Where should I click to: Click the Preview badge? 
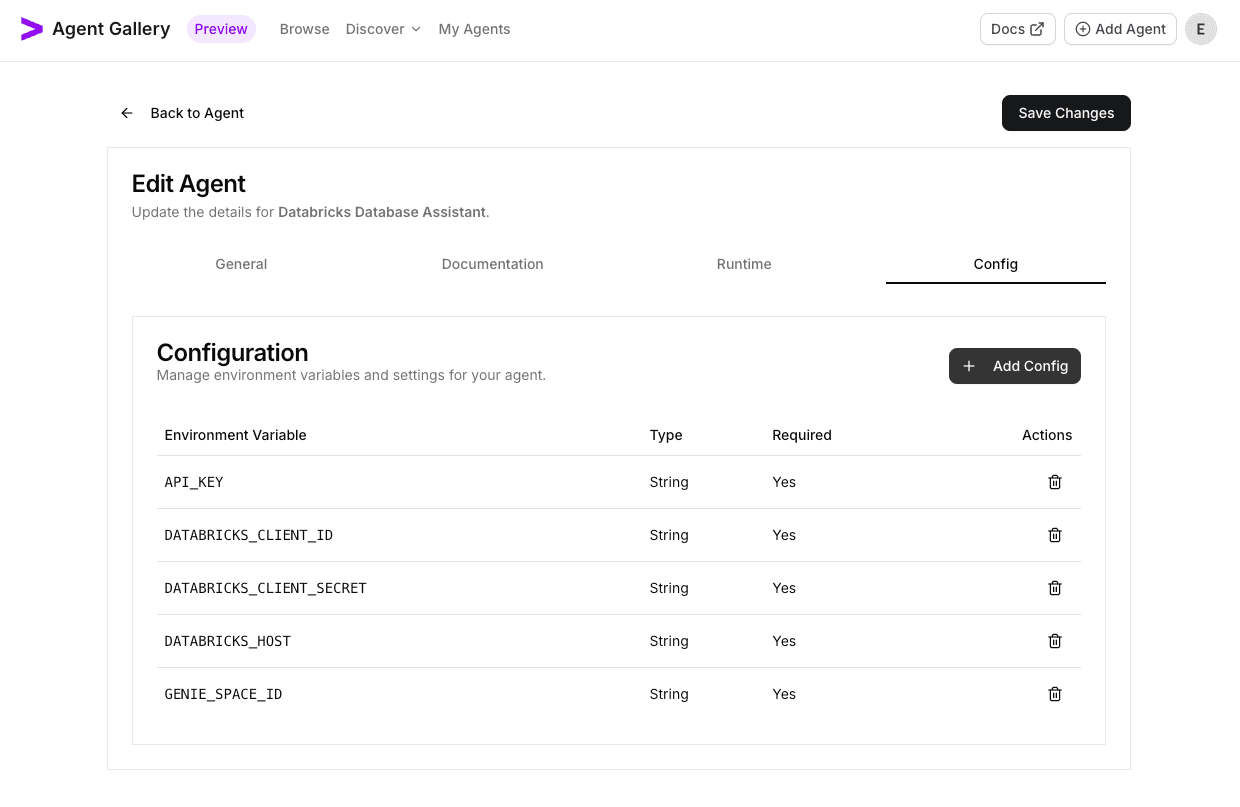(221, 29)
